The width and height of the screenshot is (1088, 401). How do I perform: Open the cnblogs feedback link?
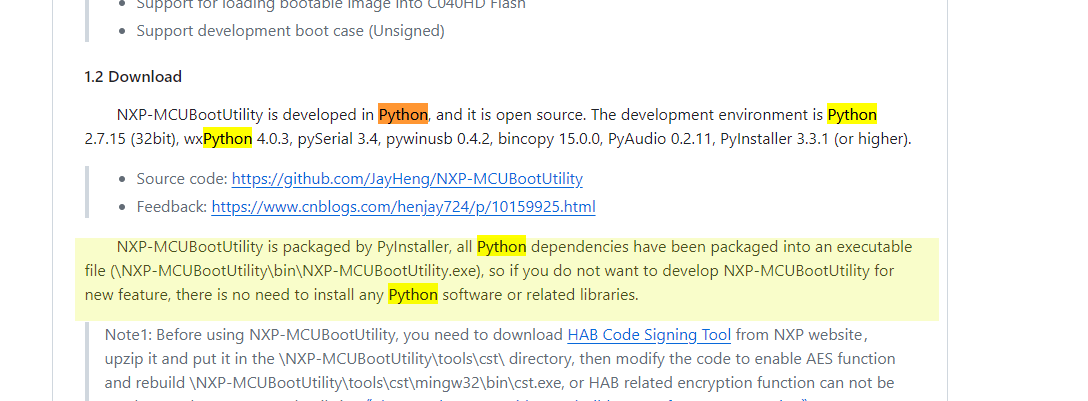click(x=403, y=207)
